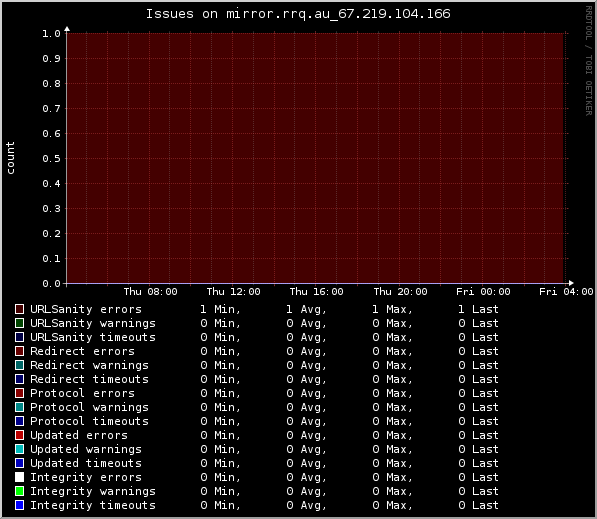Click the Updated warnings cyan swatch
The width and height of the screenshot is (597, 519).
19,449
